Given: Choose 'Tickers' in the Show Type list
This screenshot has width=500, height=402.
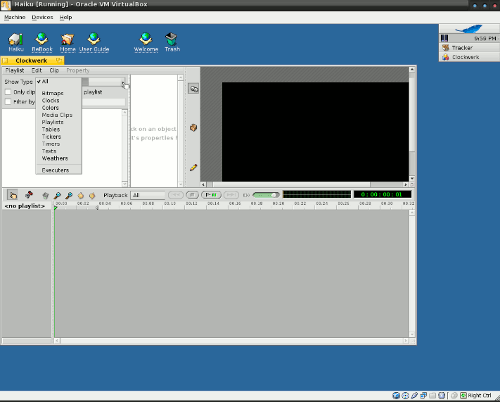Looking at the screenshot, I should [x=58, y=137].
